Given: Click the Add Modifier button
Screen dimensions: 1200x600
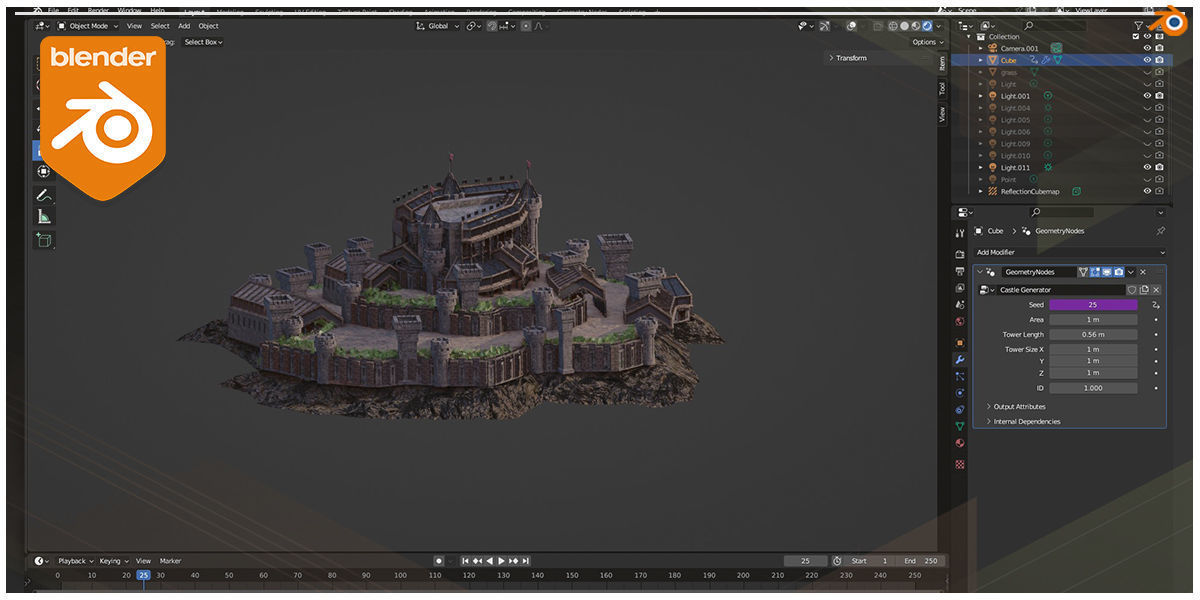Looking at the screenshot, I should pos(1065,252).
